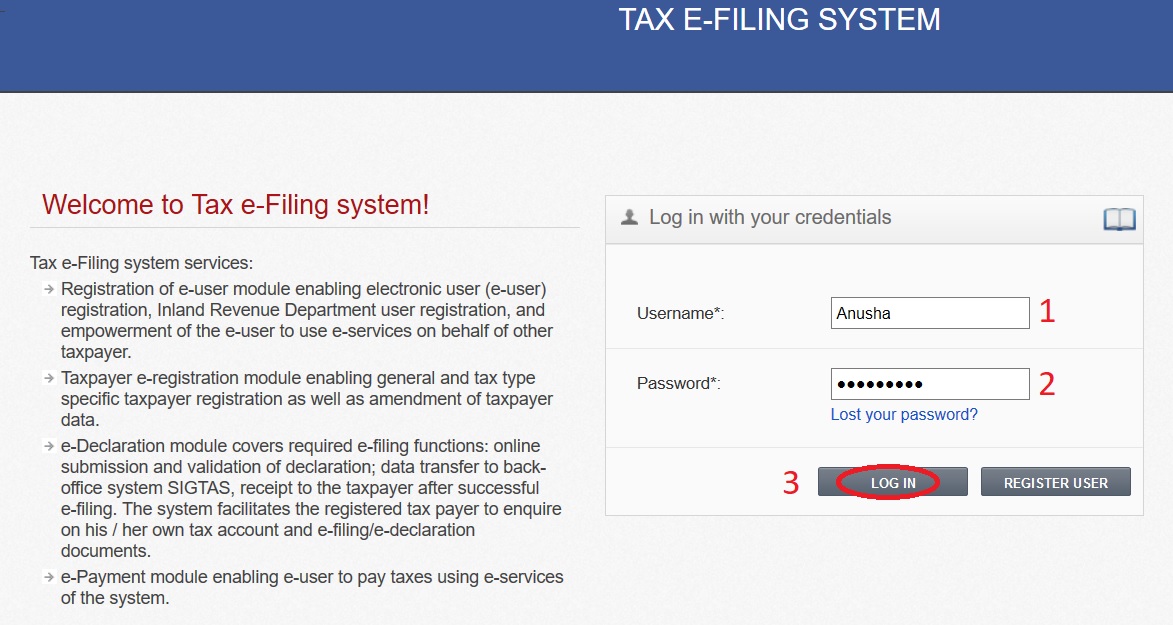Image resolution: width=1173 pixels, height=625 pixels.
Task: Click arrow bullet beside Taxpayer e-registration module
Action: pos(48,378)
